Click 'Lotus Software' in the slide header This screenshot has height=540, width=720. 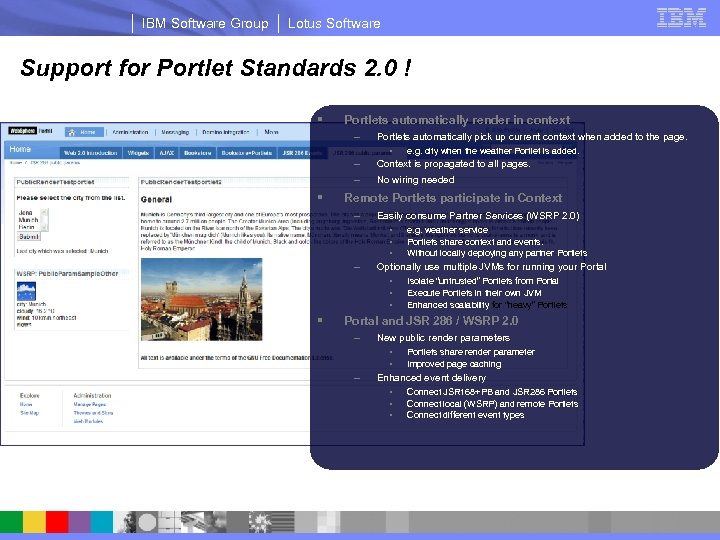(334, 23)
